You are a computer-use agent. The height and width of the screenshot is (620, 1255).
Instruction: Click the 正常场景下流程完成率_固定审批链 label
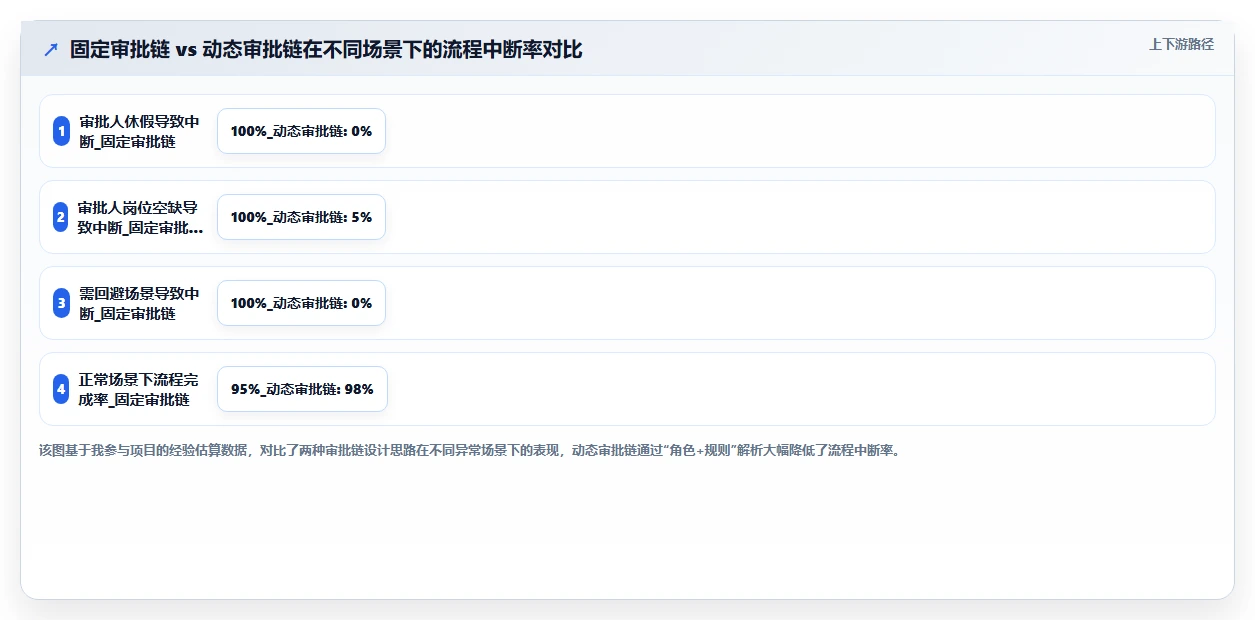(x=139, y=389)
